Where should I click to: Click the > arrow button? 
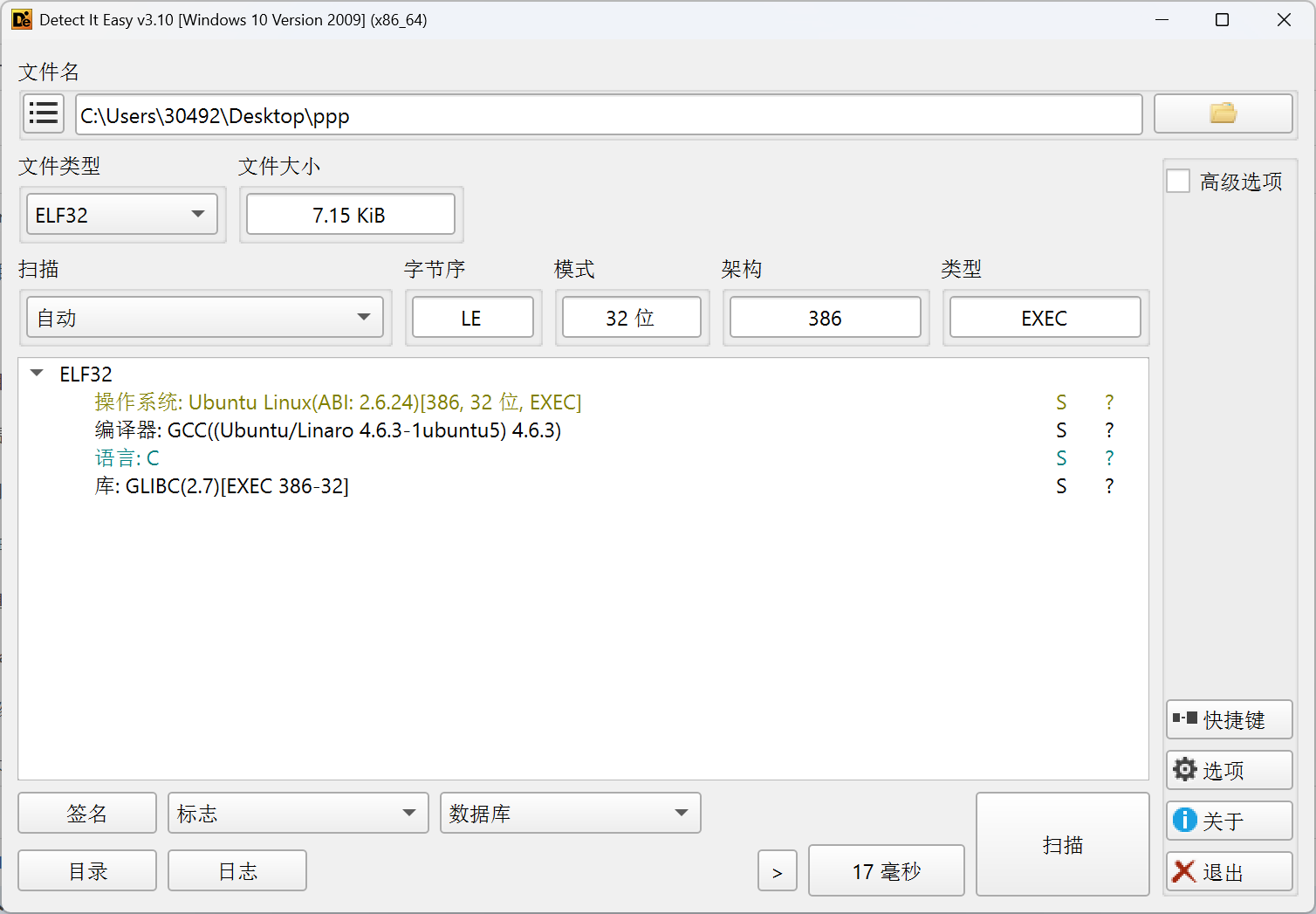tap(778, 870)
